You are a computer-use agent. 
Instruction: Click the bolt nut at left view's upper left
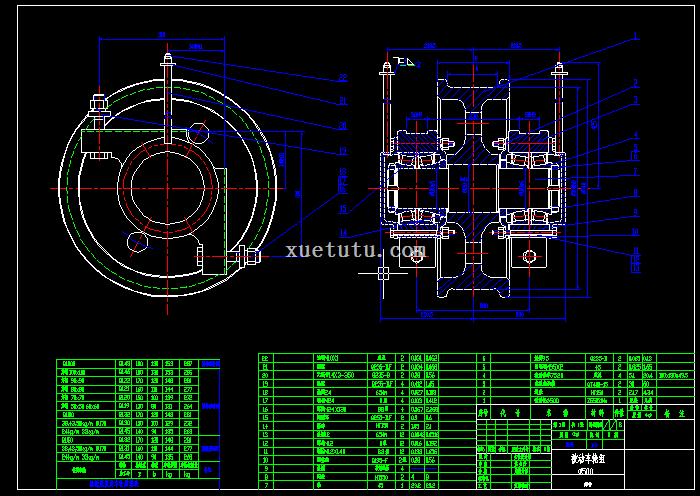click(x=99, y=103)
